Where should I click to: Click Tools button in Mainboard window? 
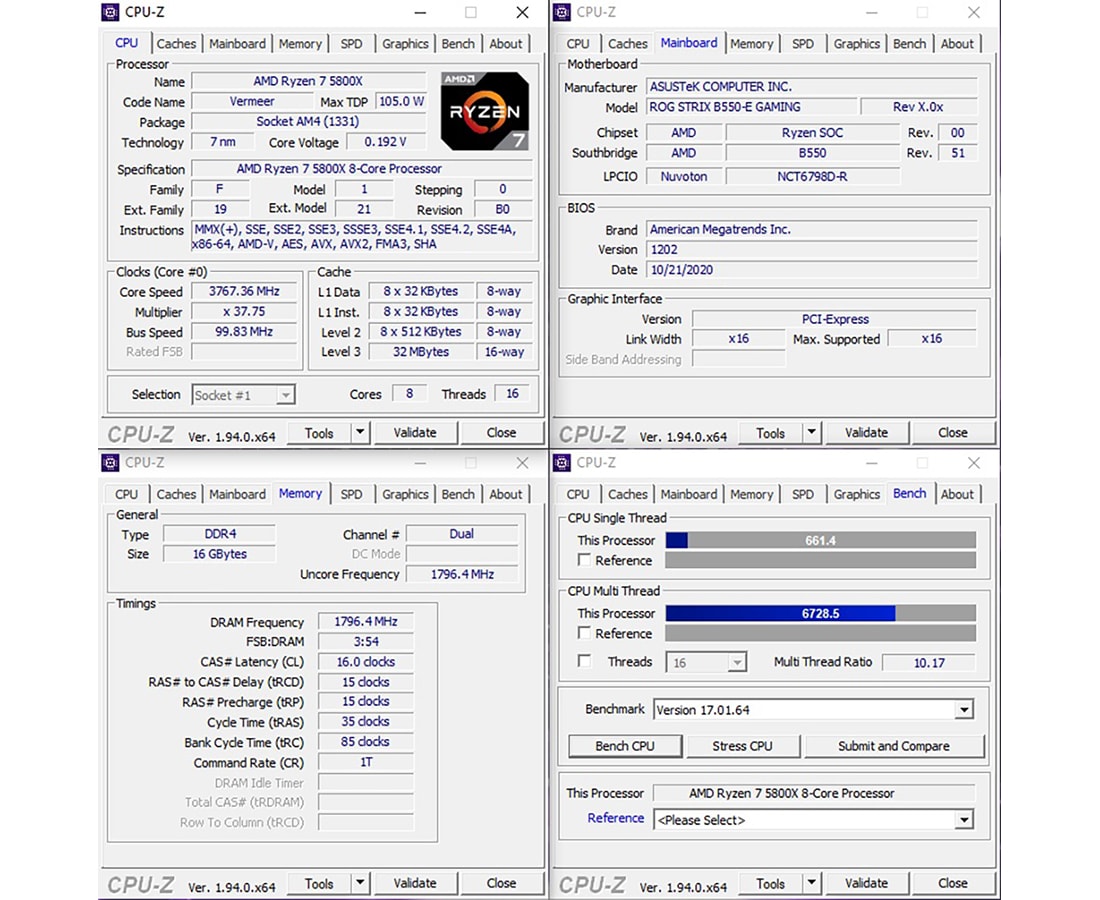(x=770, y=433)
